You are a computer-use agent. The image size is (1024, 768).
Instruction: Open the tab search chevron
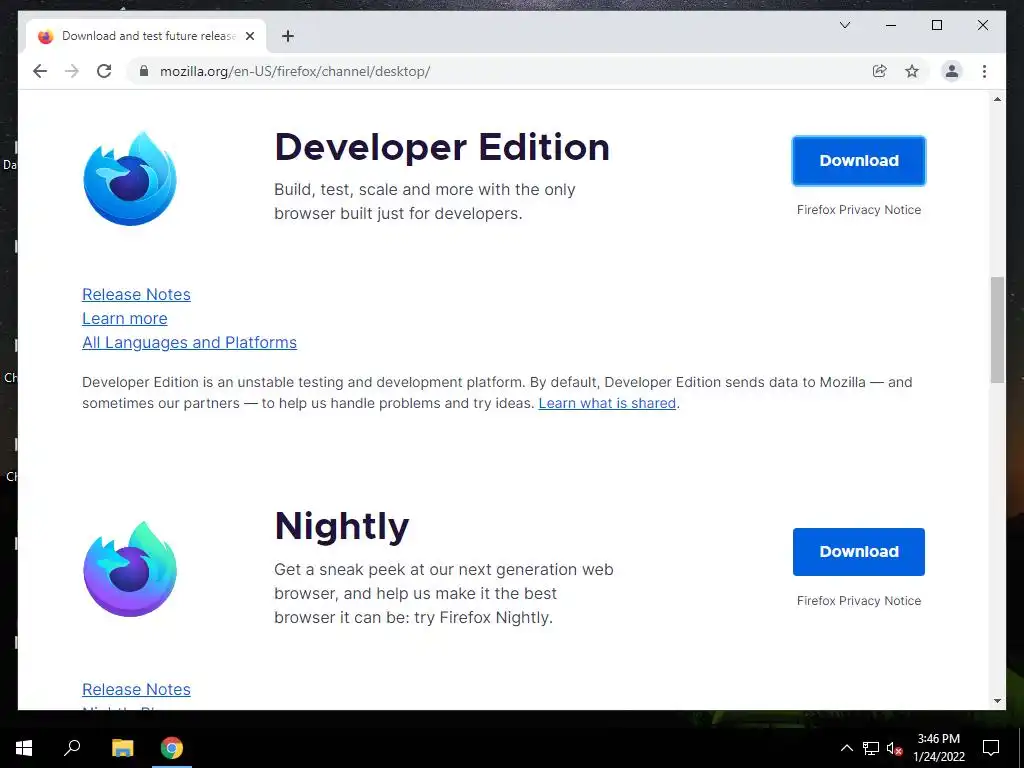click(844, 25)
